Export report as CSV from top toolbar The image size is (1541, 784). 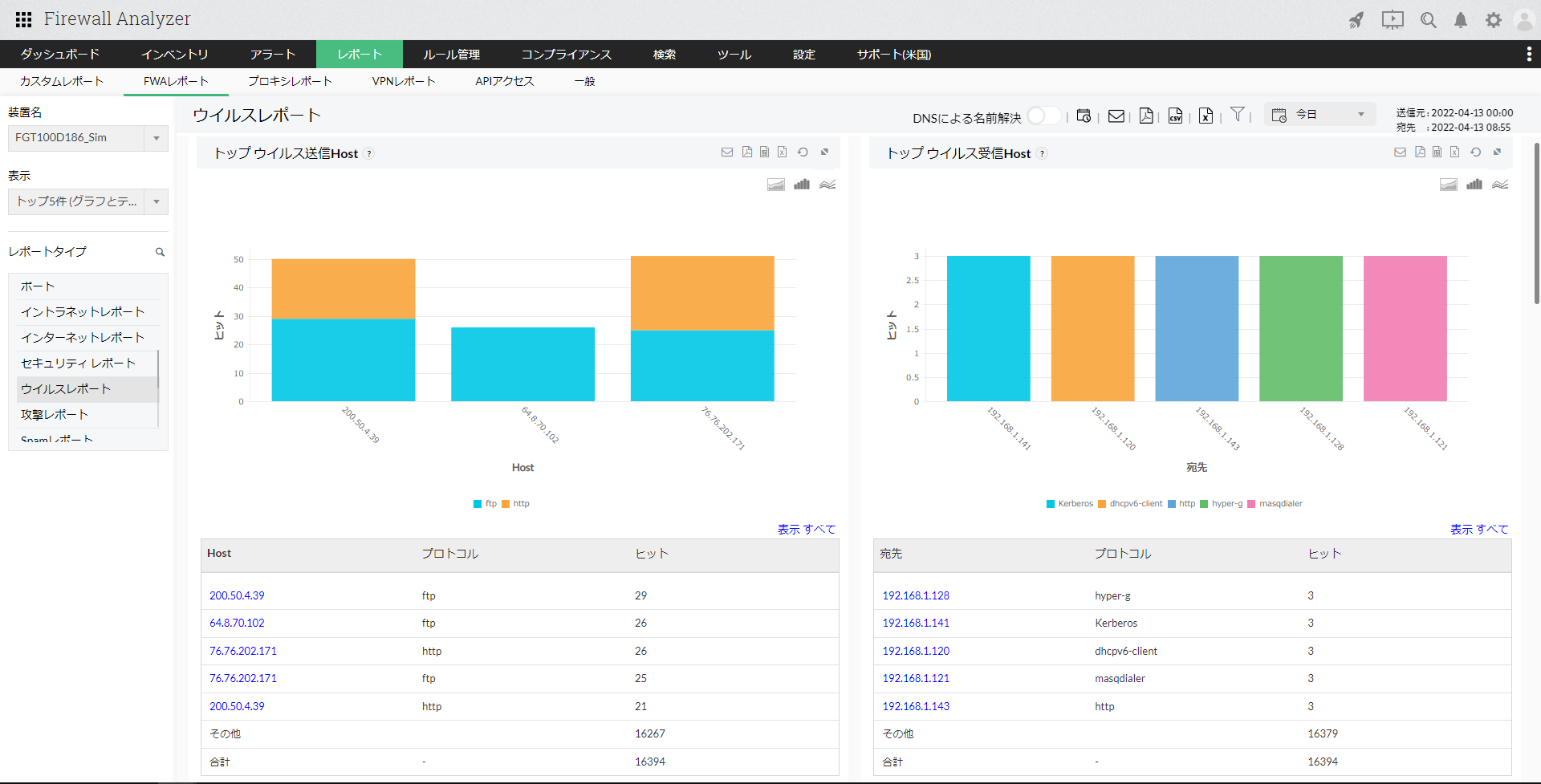[x=1175, y=116]
